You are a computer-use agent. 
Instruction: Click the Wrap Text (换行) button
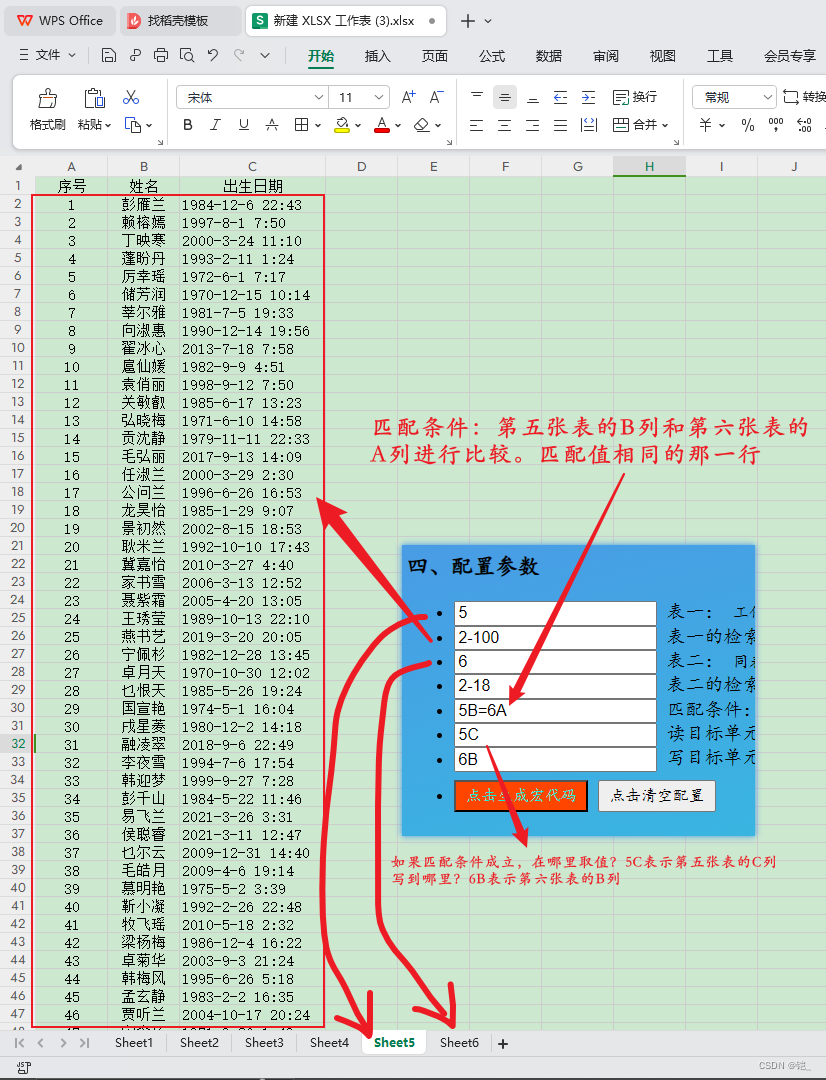(x=634, y=97)
